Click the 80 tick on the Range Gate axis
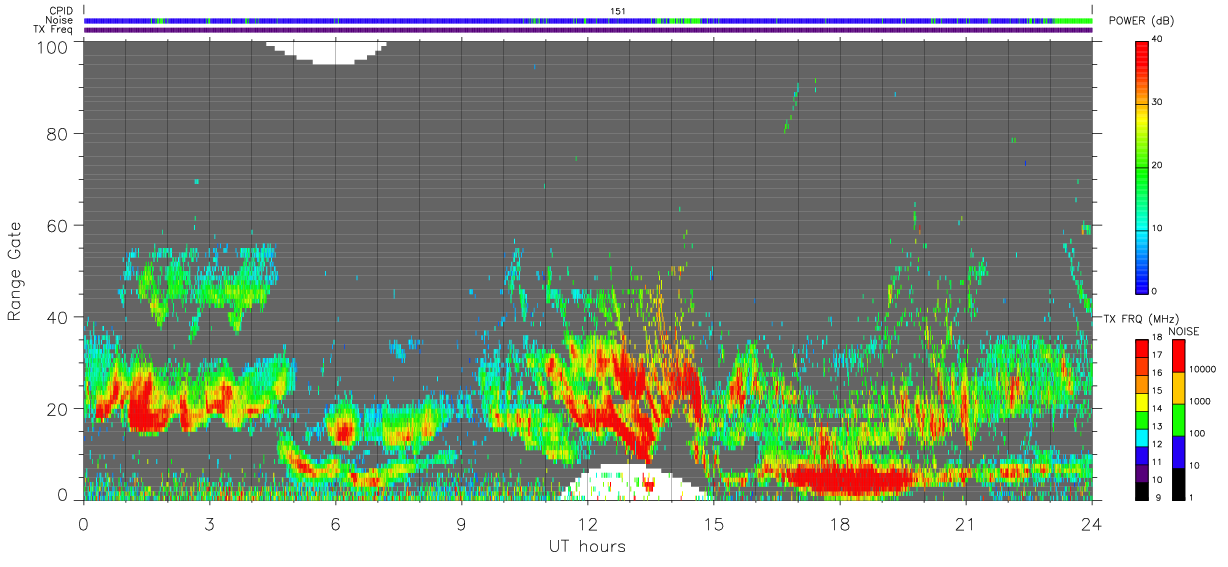Image resolution: width=1228 pixels, height=567 pixels. 58,134
